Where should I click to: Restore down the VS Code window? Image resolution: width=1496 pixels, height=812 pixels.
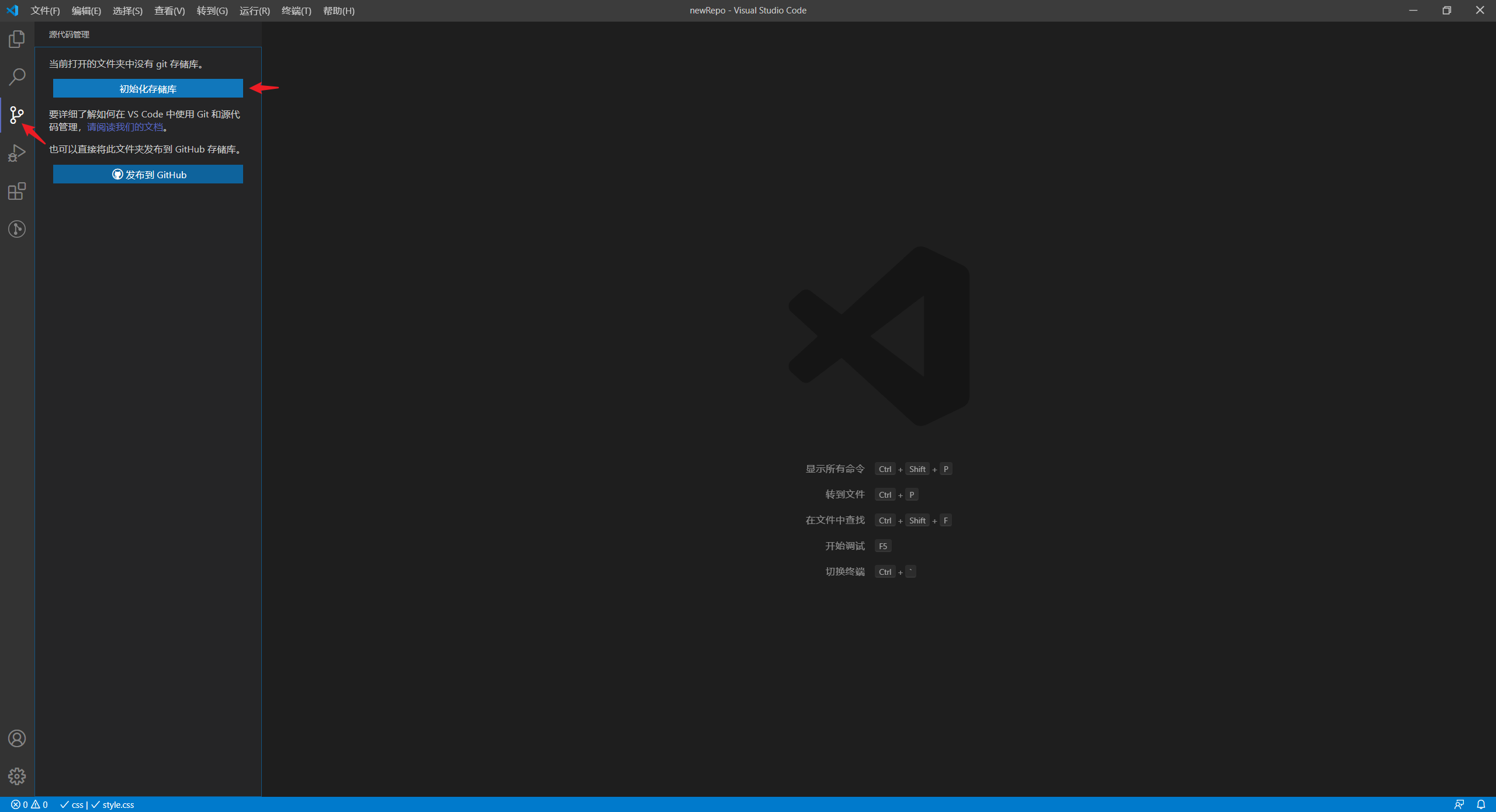pyautogui.click(x=1447, y=11)
